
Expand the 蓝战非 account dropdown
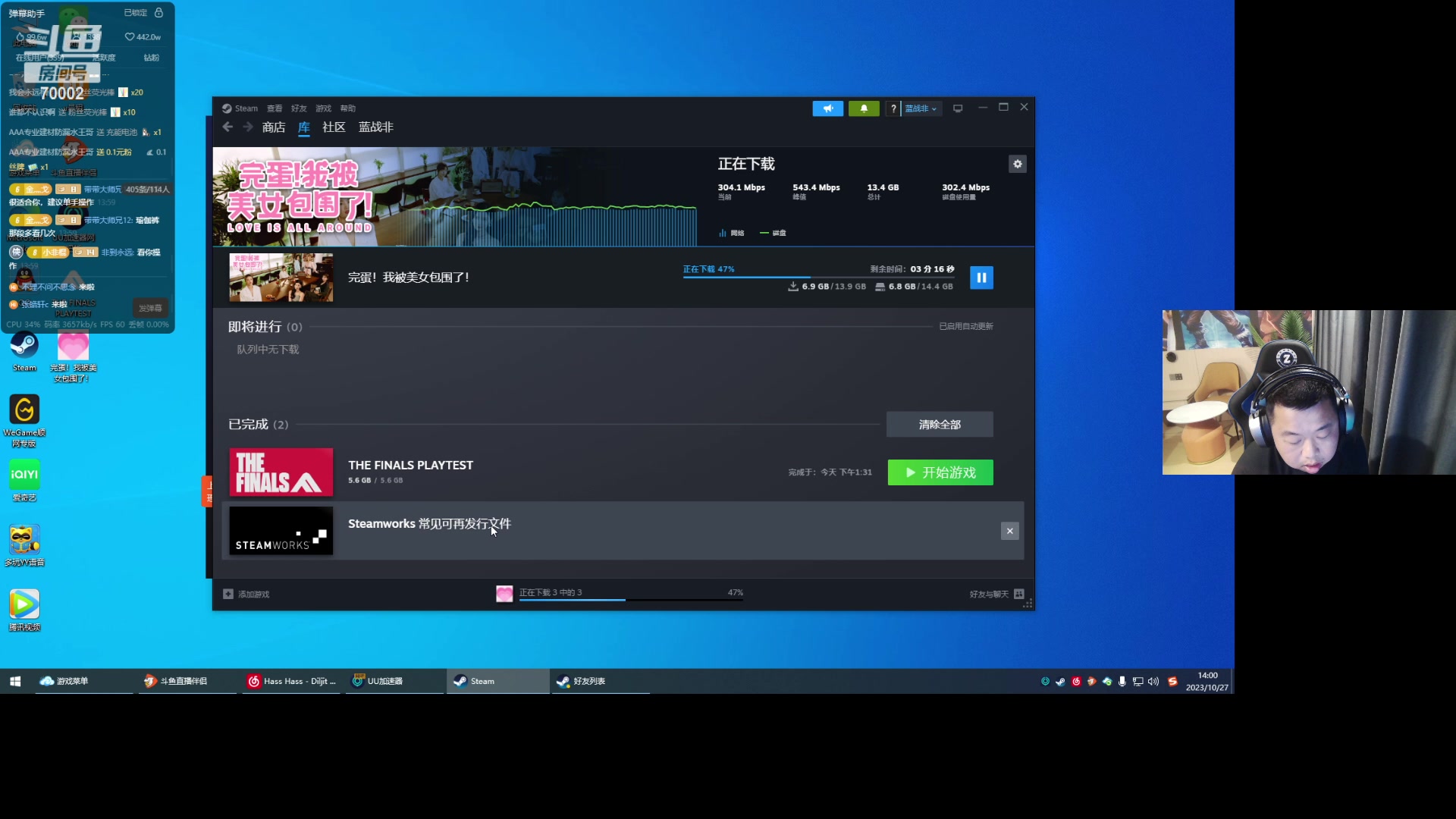921,108
